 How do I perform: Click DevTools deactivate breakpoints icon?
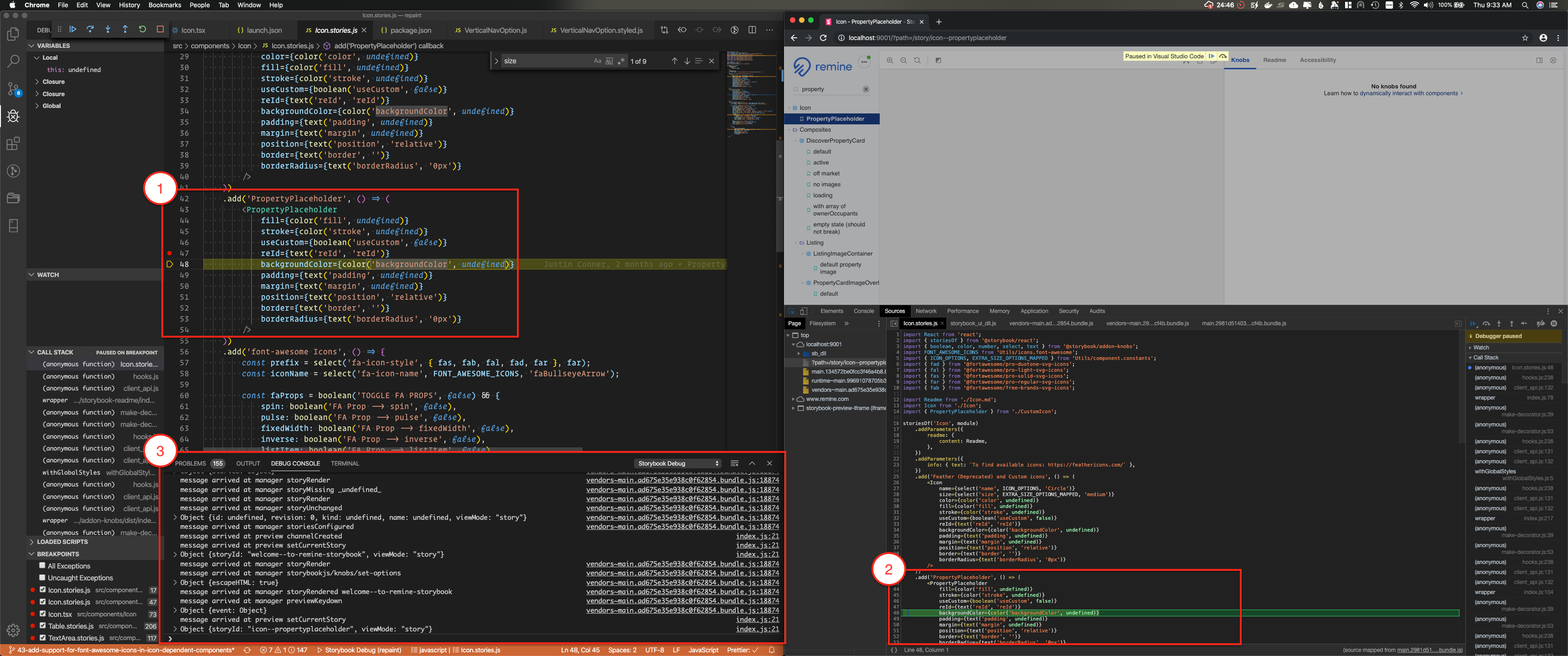pos(1541,324)
